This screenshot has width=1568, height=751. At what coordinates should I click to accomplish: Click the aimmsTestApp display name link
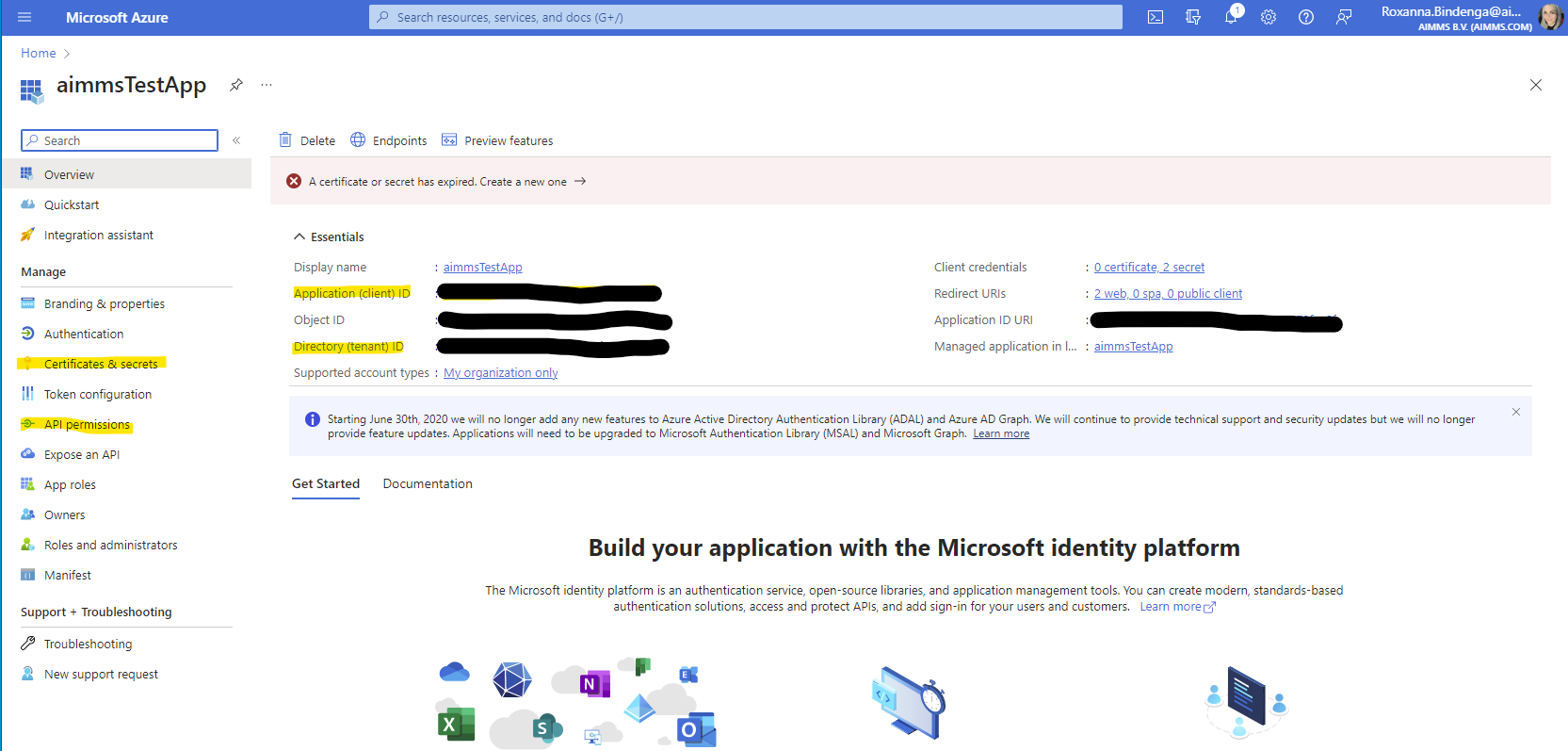coord(483,267)
